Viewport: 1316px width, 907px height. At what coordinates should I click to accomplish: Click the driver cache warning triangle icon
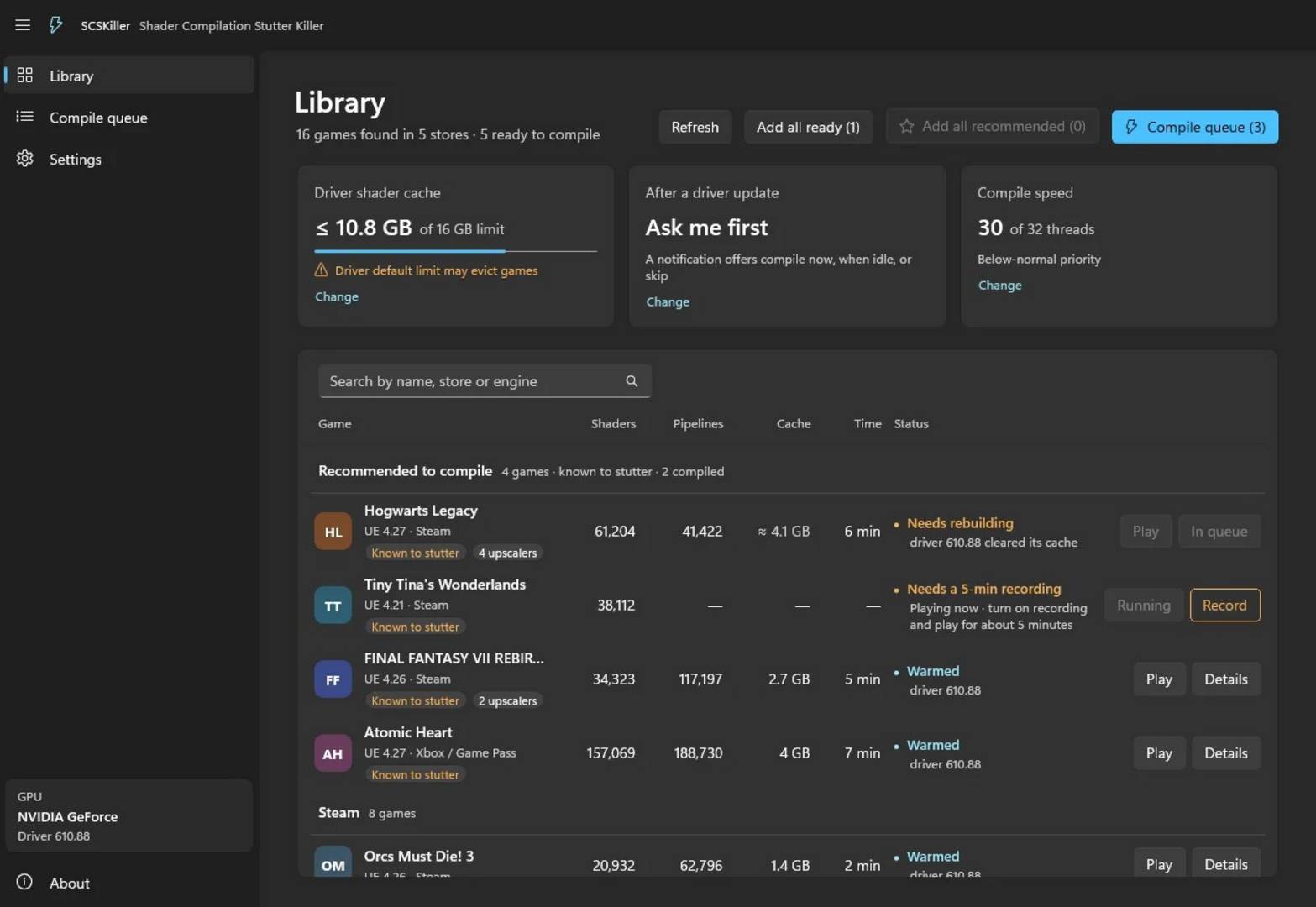(x=321, y=270)
